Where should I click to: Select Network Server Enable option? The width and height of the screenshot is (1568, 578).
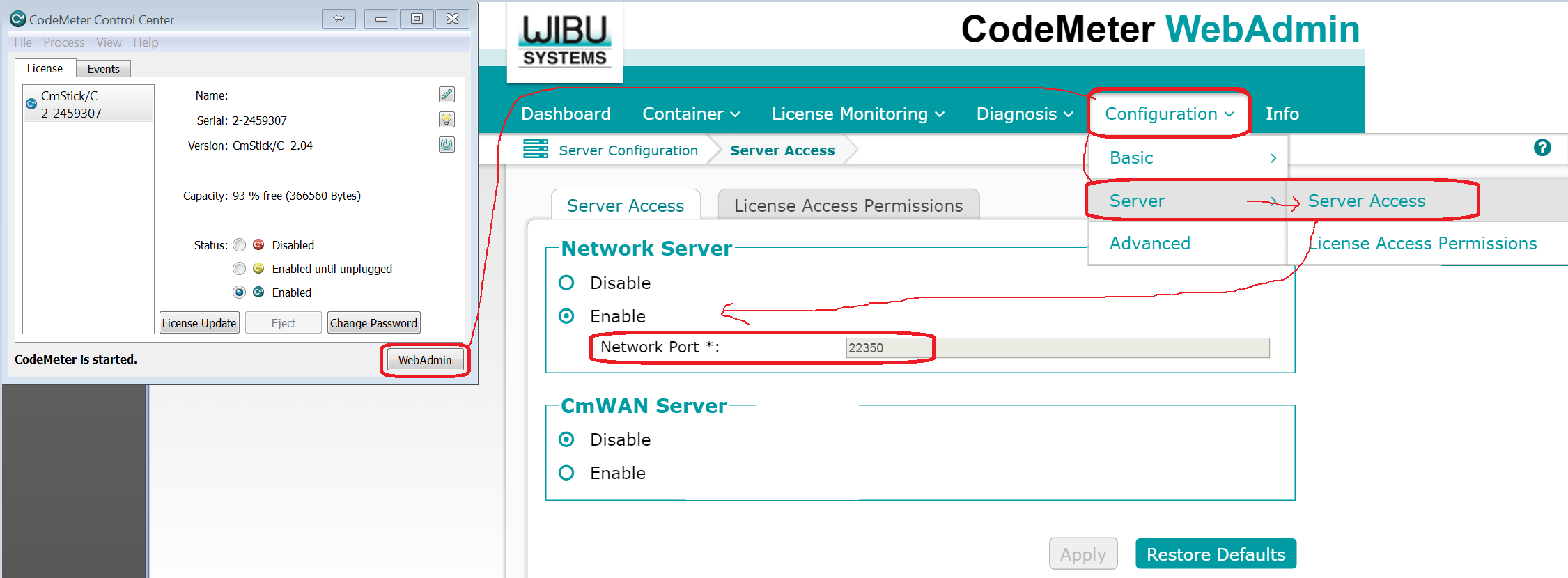point(566,316)
